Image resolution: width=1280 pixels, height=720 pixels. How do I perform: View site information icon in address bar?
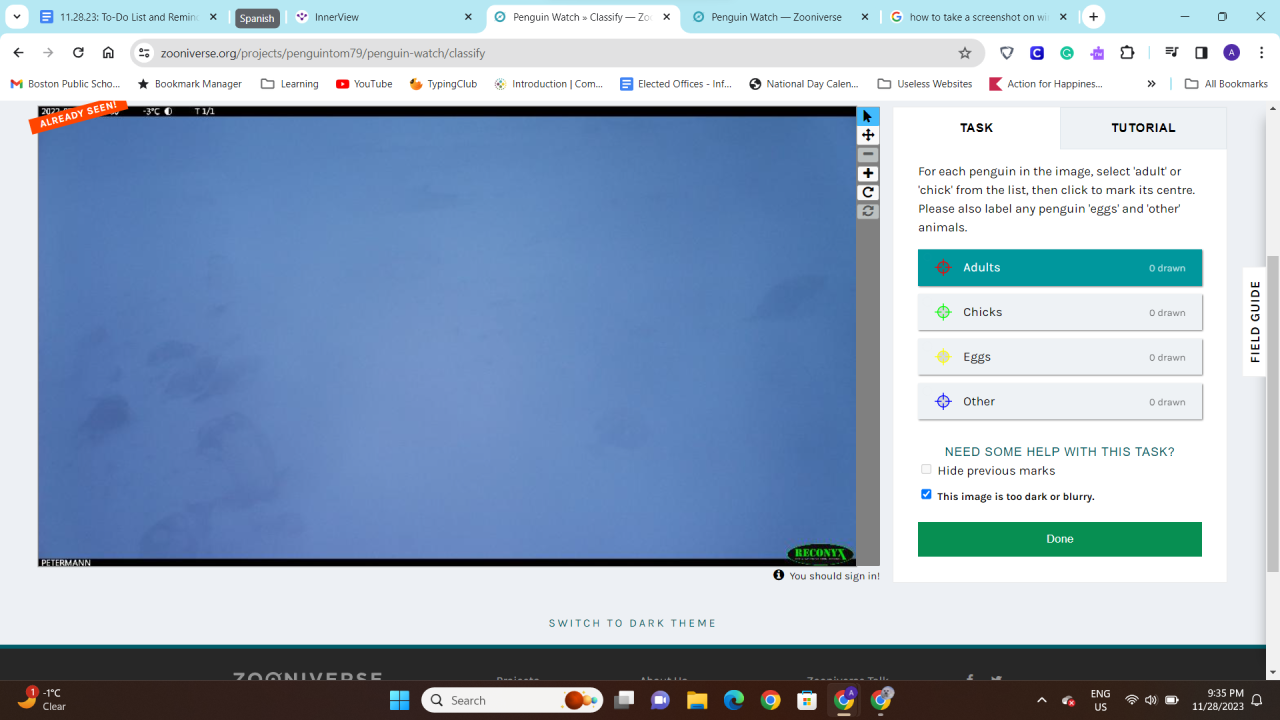tap(144, 53)
